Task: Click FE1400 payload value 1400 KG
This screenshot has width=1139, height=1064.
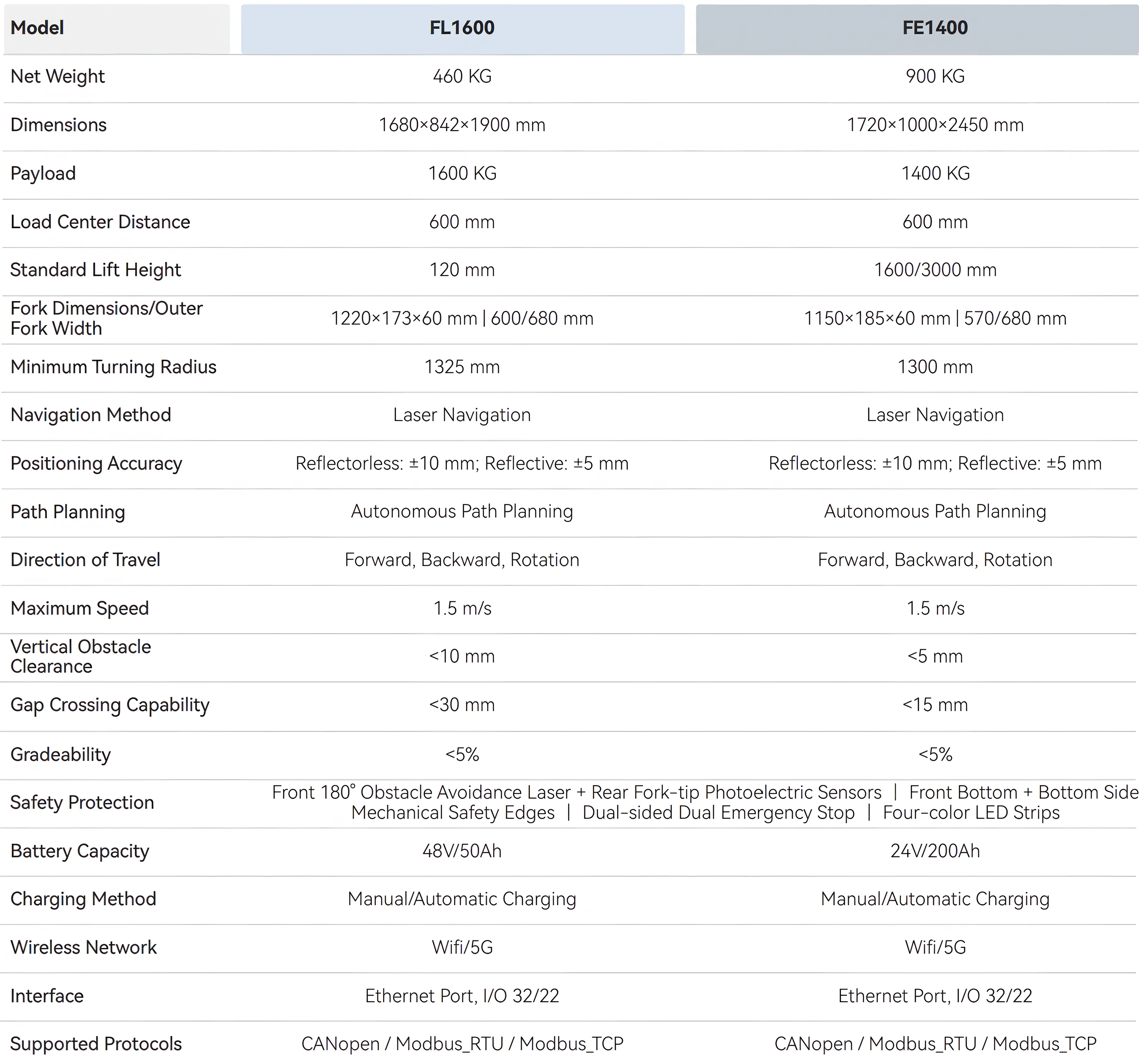Action: 935,174
